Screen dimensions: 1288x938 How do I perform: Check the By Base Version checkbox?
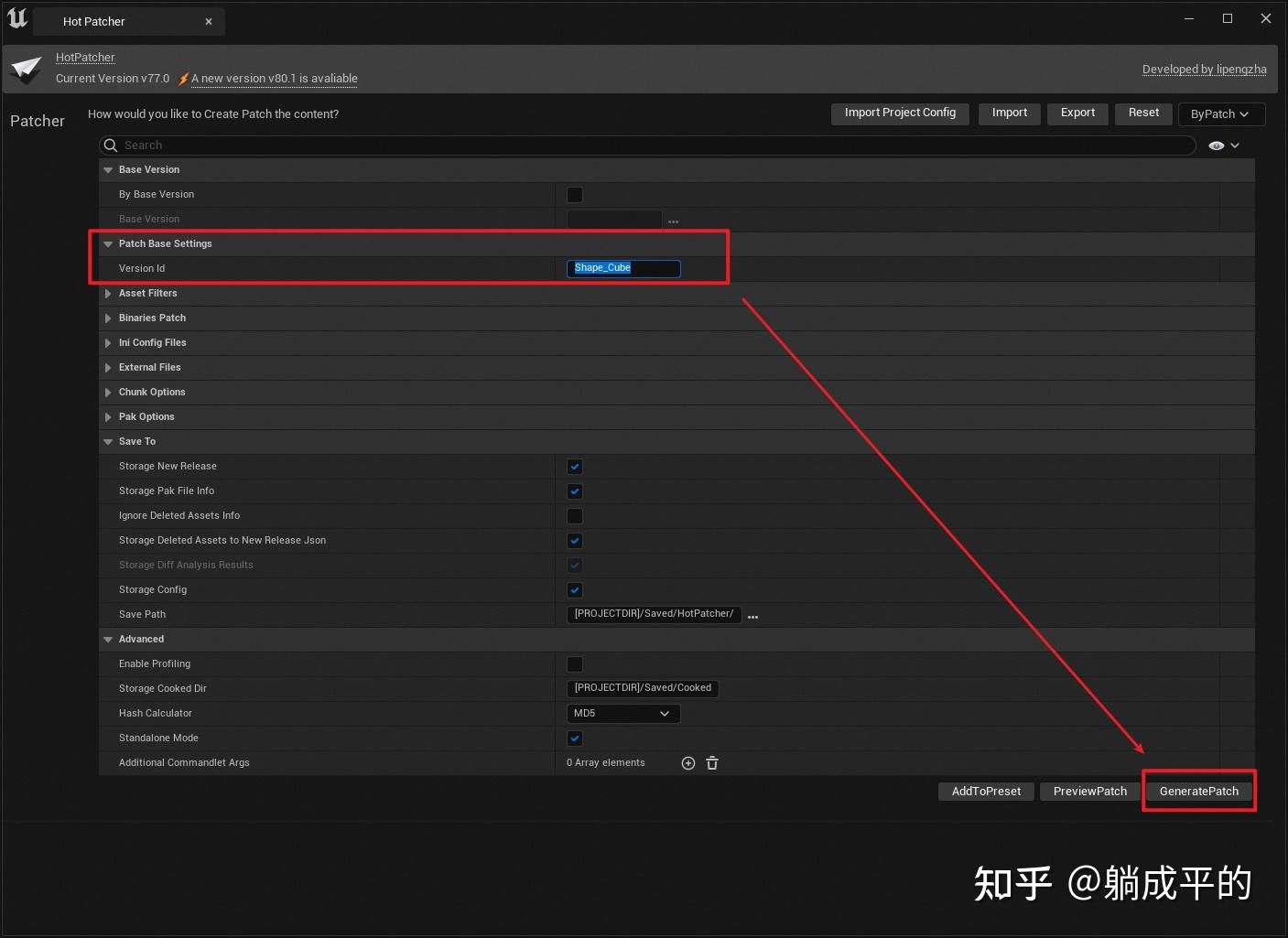click(574, 194)
